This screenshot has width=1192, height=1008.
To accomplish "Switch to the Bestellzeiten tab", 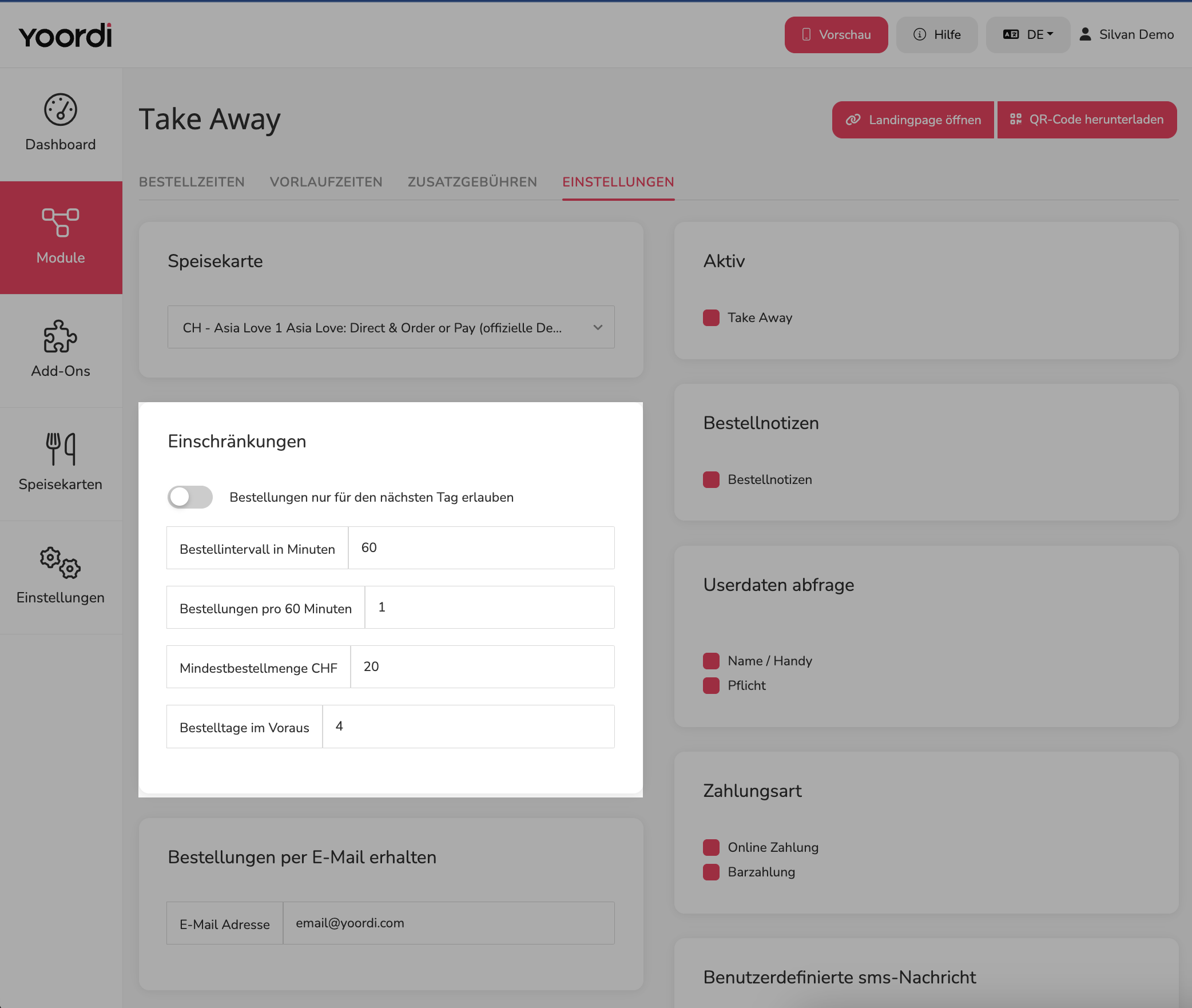I will (x=192, y=182).
